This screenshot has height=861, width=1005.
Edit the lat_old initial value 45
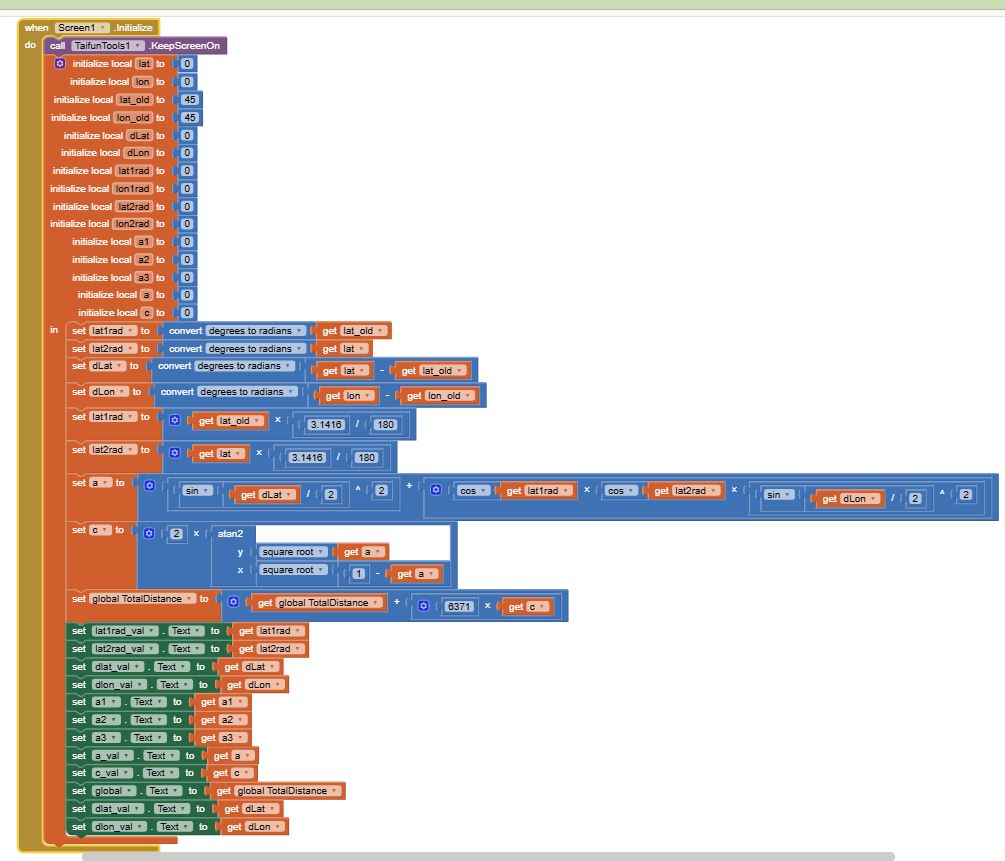pyautogui.click(x=189, y=99)
